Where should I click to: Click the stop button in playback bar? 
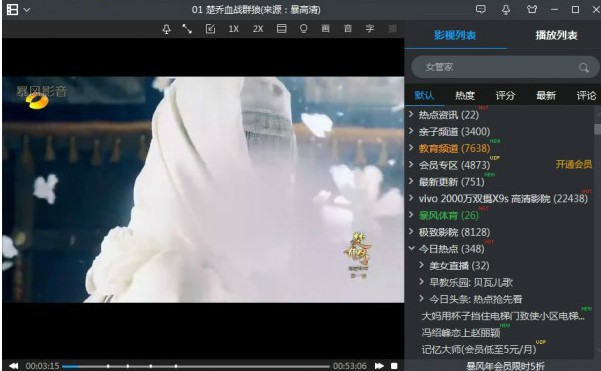[x=394, y=366]
